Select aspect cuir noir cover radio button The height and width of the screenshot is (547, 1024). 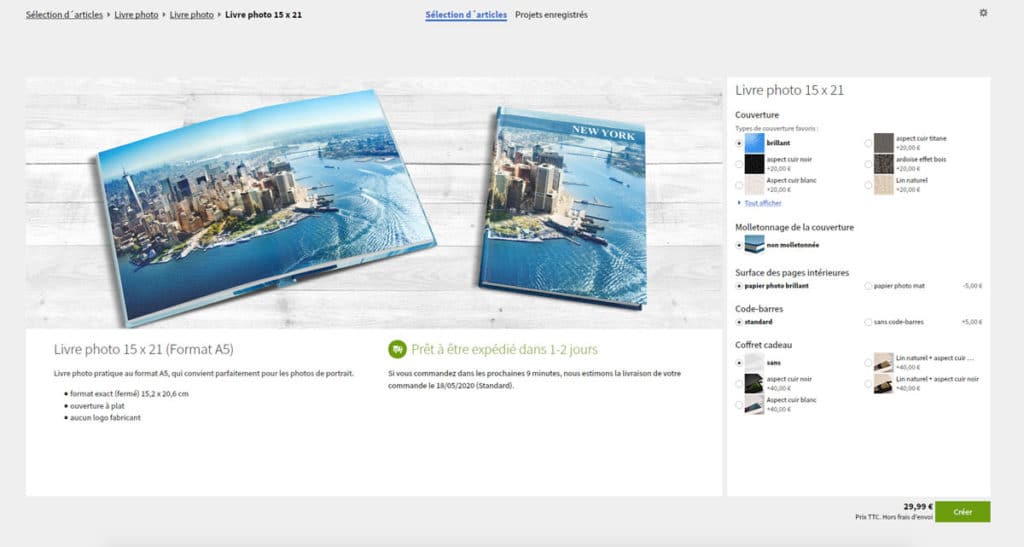click(739, 164)
